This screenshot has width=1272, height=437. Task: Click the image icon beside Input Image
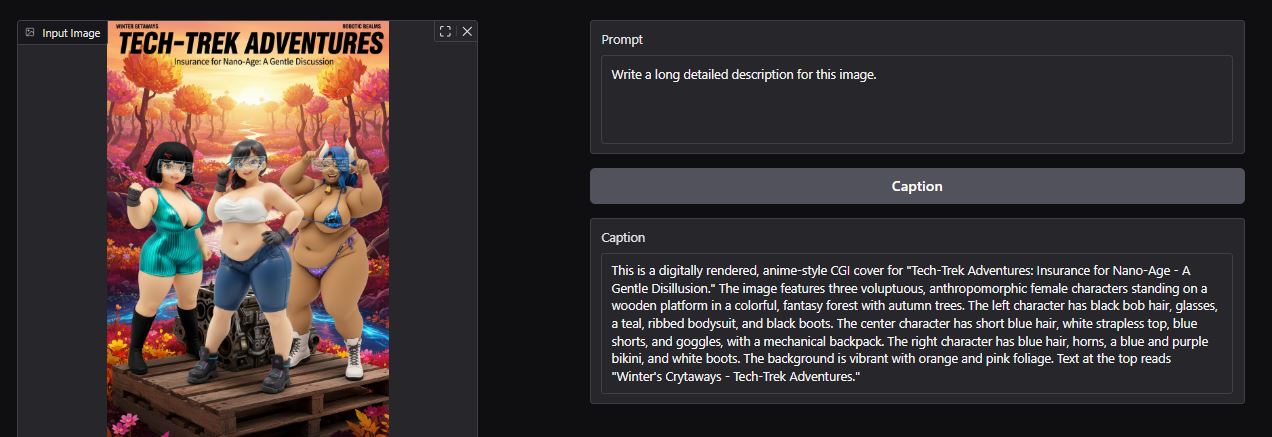pos(30,33)
